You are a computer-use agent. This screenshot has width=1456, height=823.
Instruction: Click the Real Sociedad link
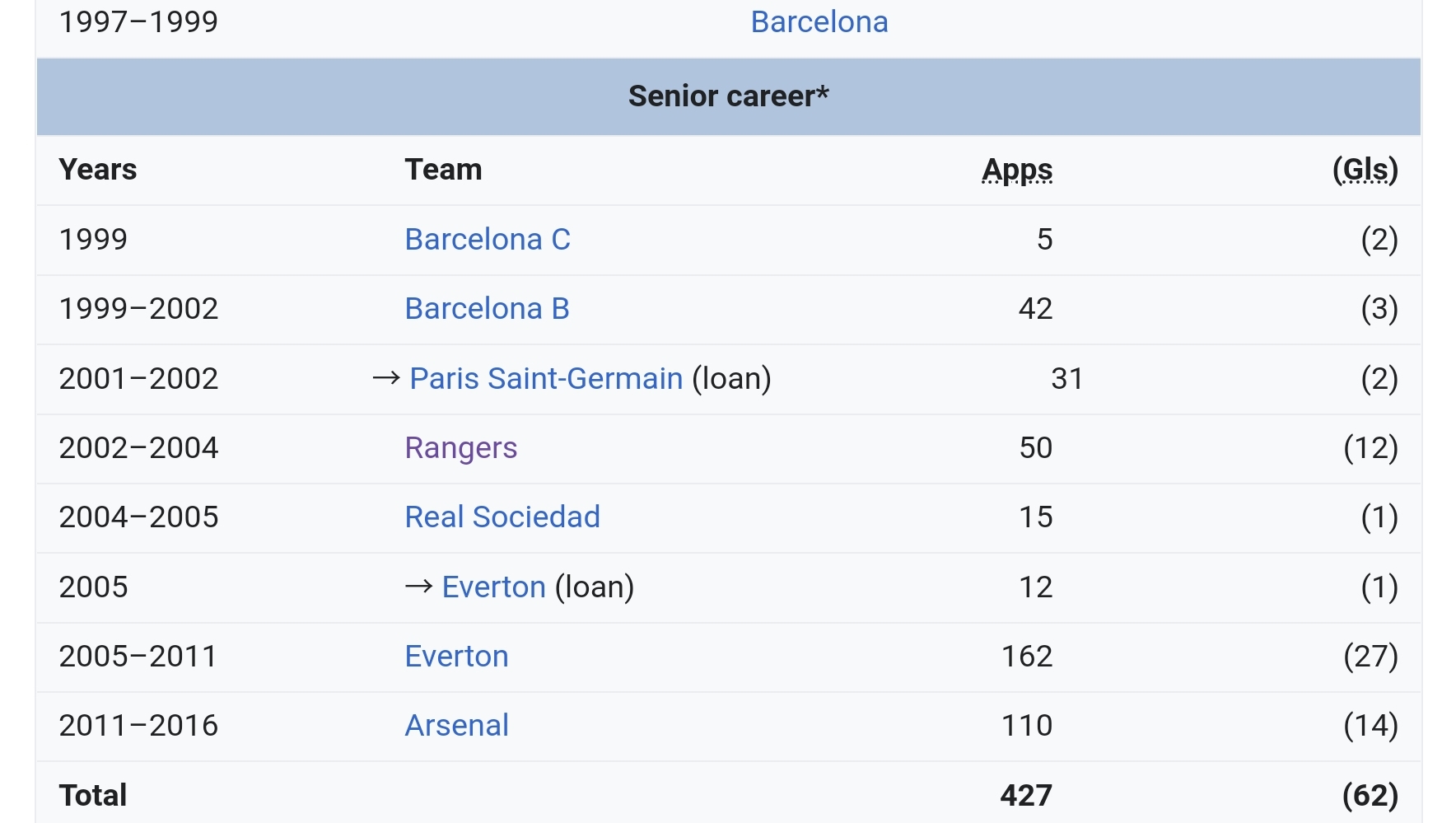502,517
